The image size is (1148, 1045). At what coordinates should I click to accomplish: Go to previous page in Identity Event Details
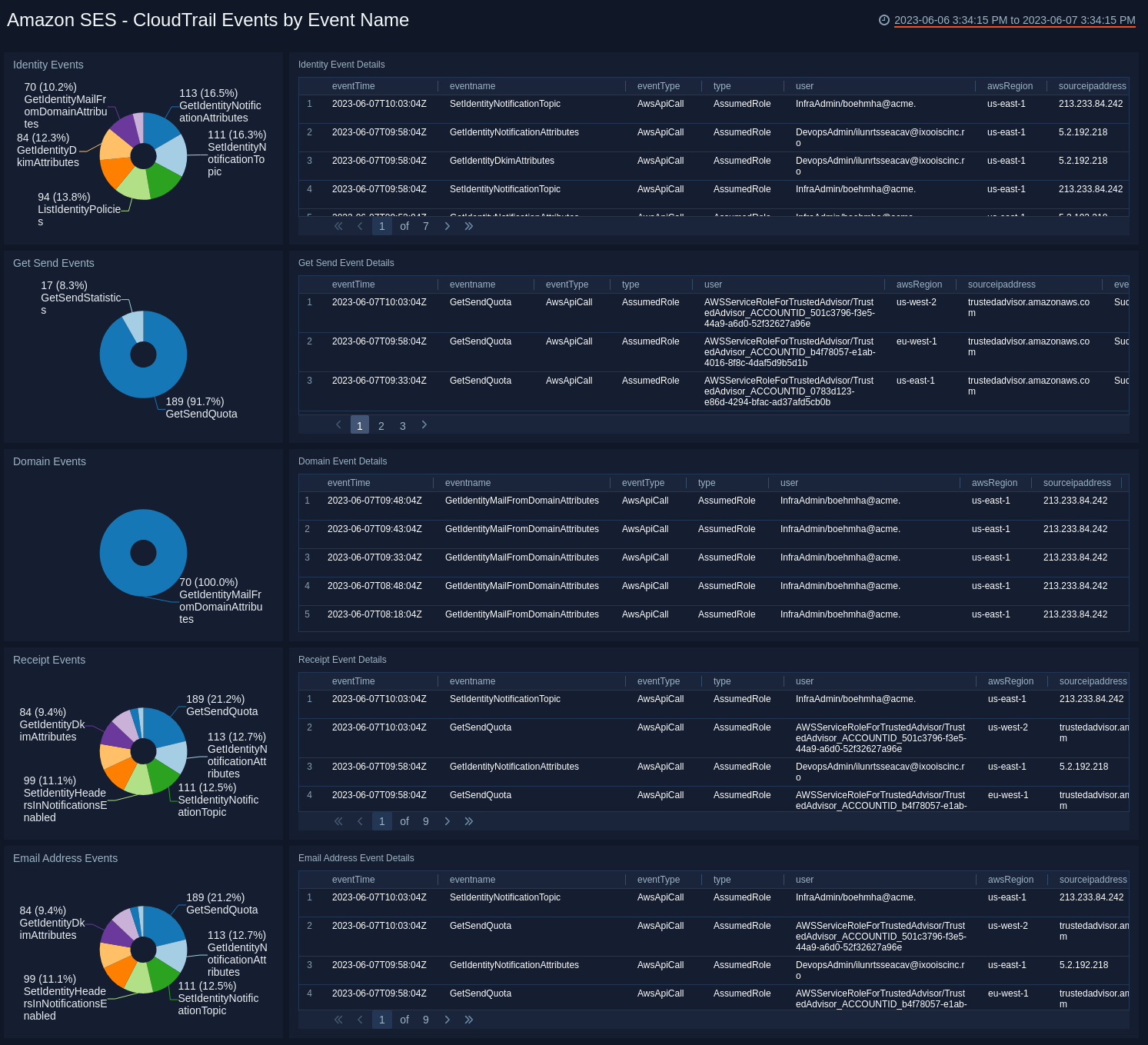pos(360,226)
